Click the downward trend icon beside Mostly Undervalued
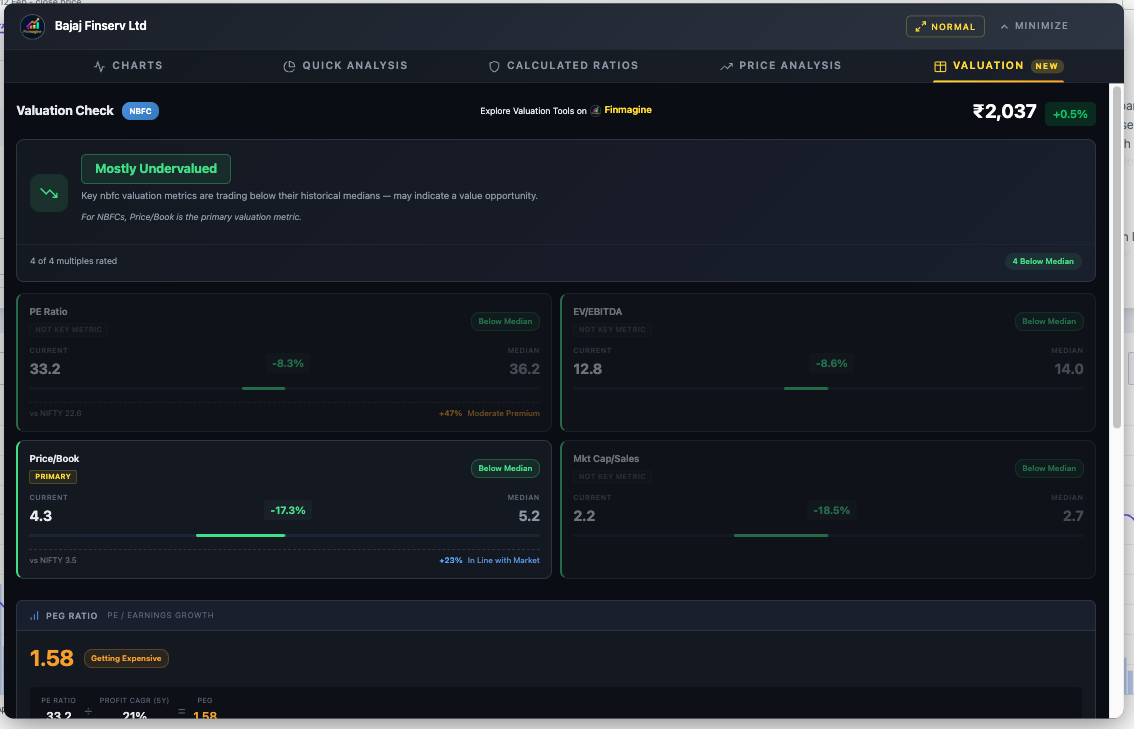 49,192
